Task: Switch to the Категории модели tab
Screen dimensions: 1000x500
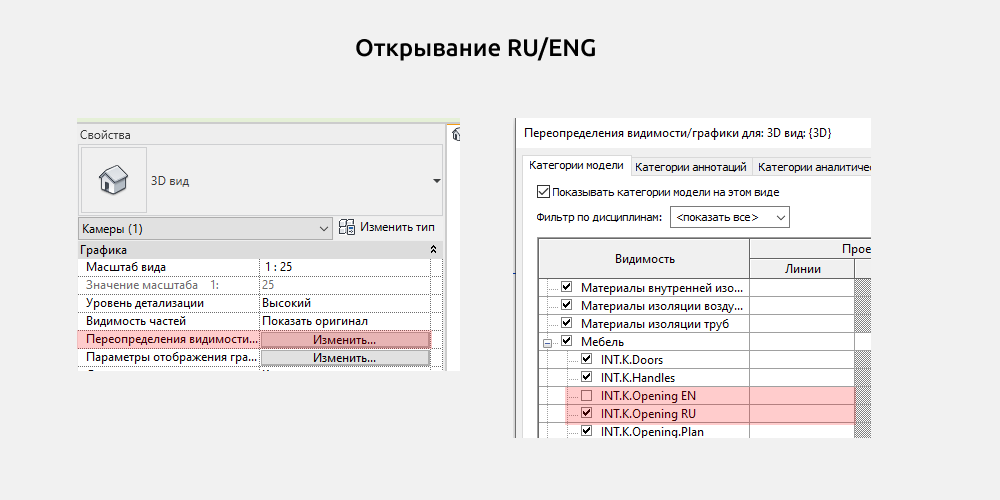Action: 577,165
